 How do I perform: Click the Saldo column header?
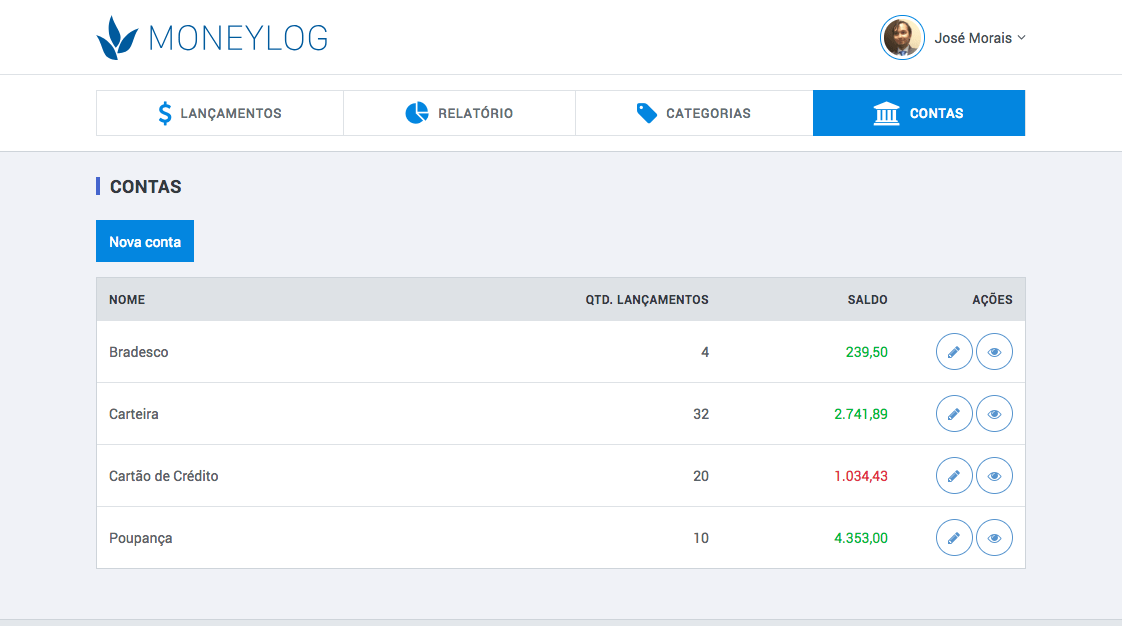[x=867, y=300]
